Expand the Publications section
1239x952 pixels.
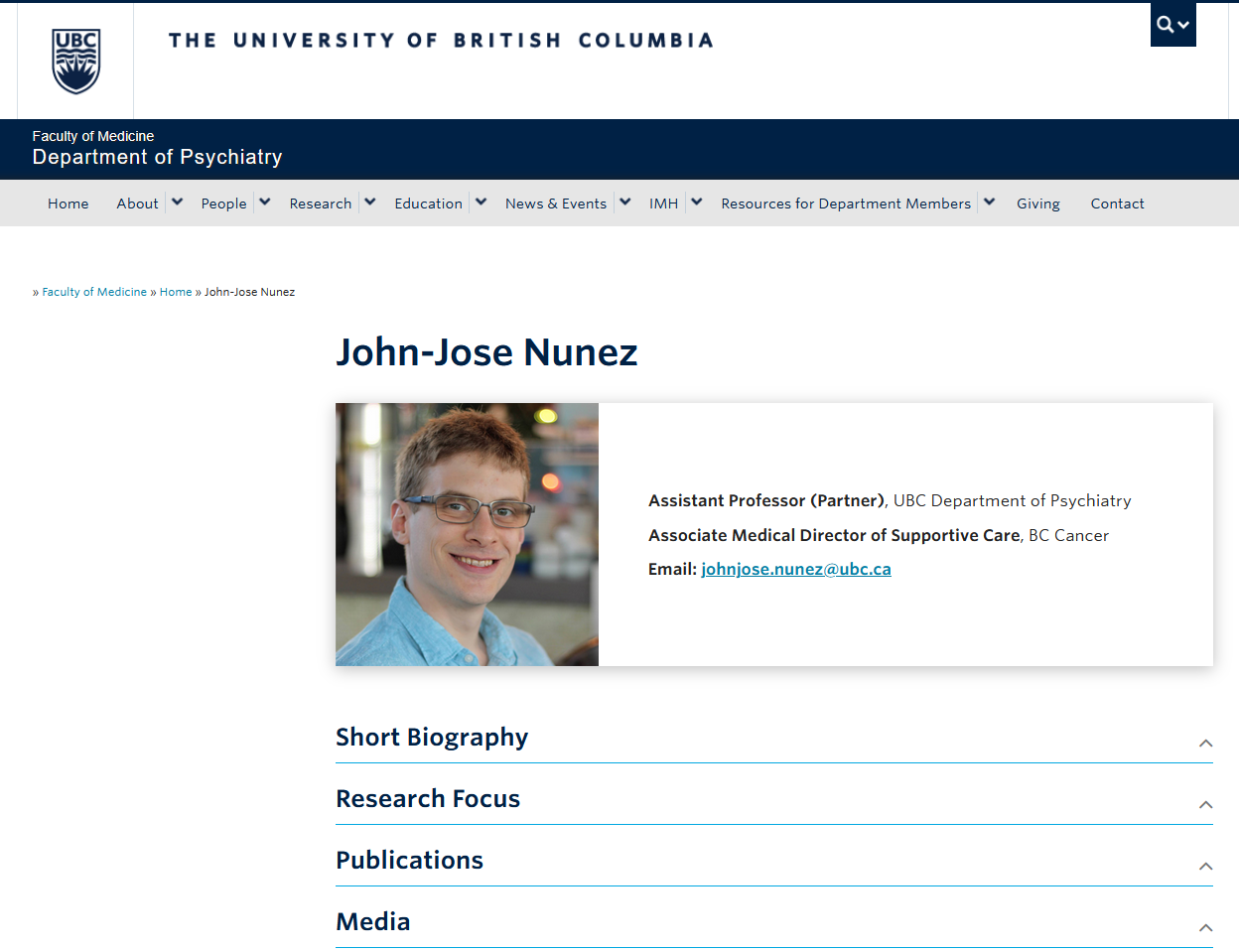click(774, 861)
